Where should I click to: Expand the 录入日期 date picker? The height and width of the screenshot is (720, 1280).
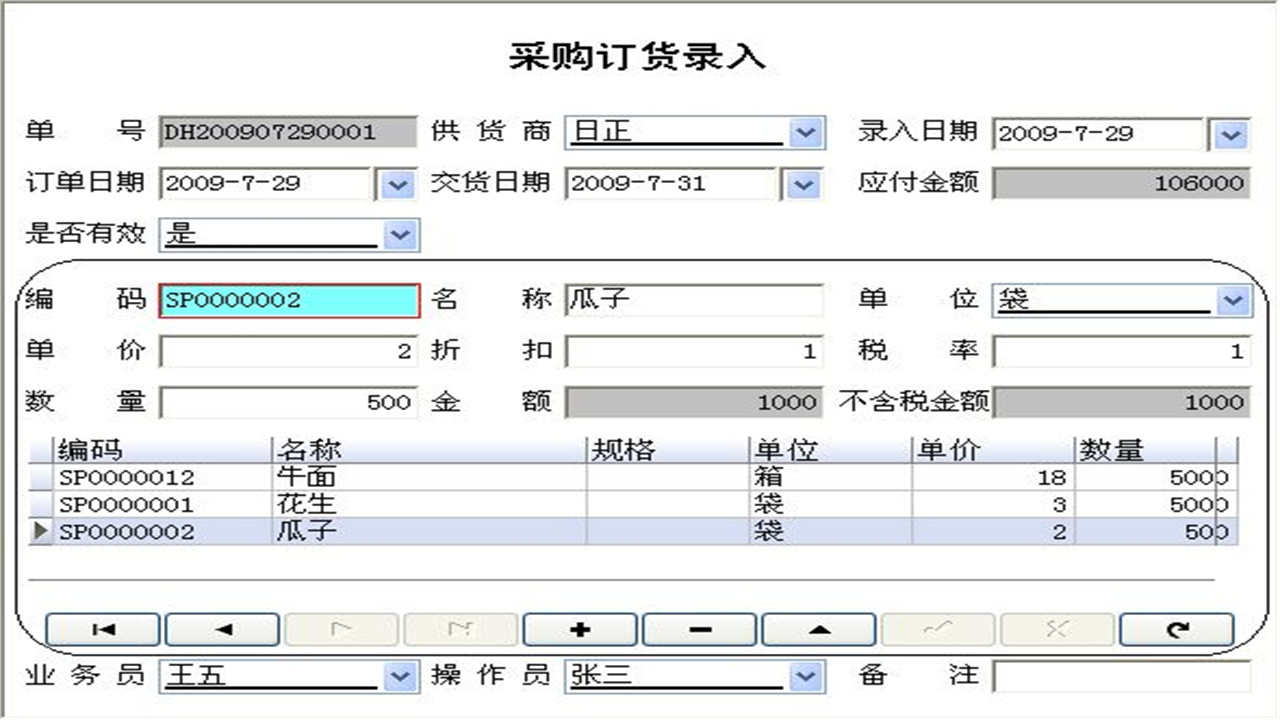tap(1230, 133)
